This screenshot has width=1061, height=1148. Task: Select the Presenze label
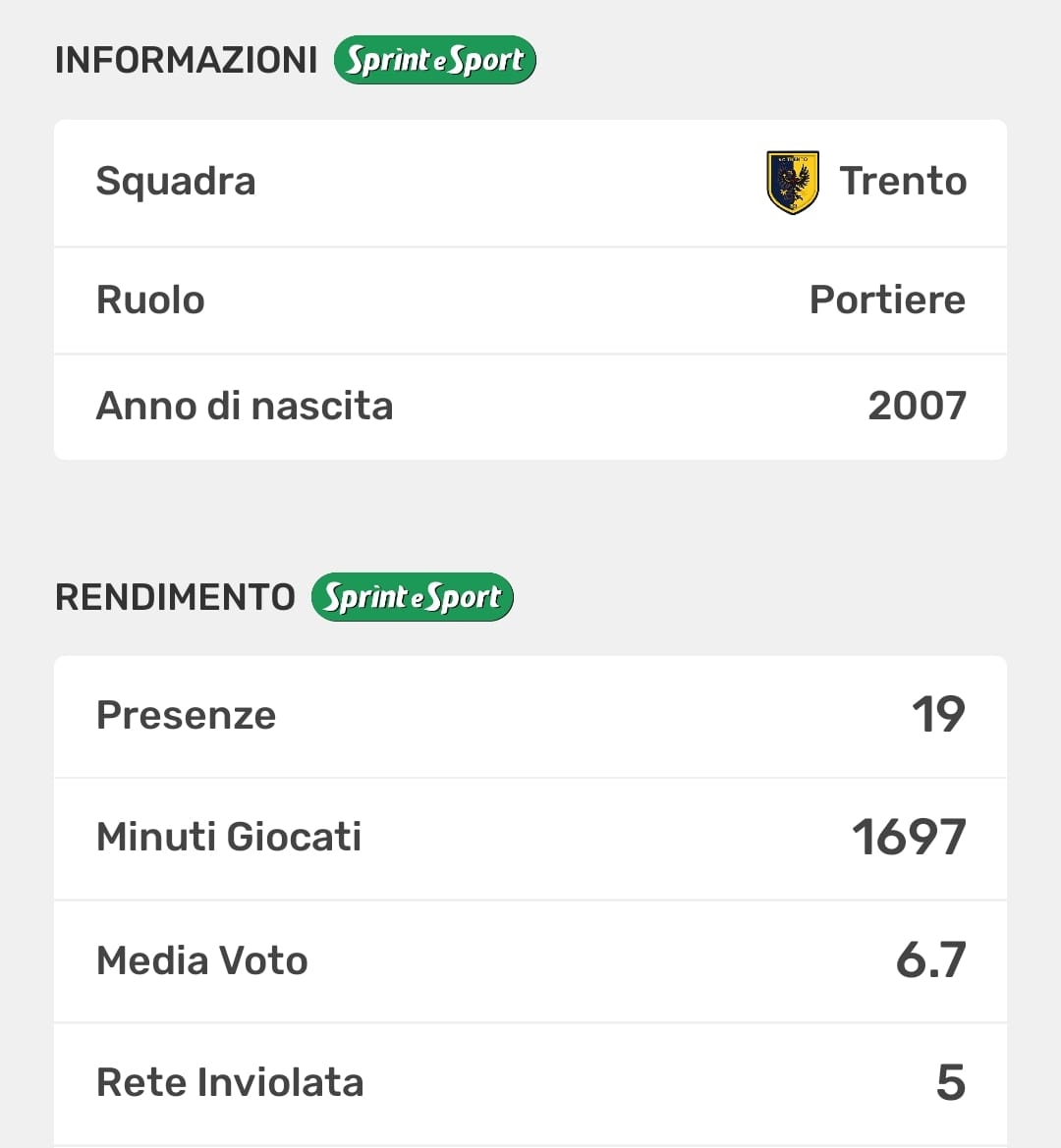click(187, 715)
